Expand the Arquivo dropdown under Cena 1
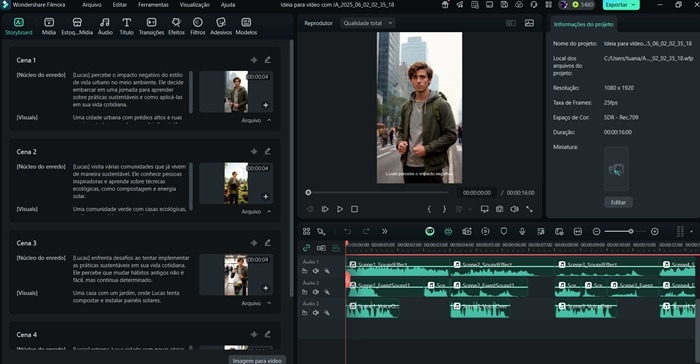 256,121
